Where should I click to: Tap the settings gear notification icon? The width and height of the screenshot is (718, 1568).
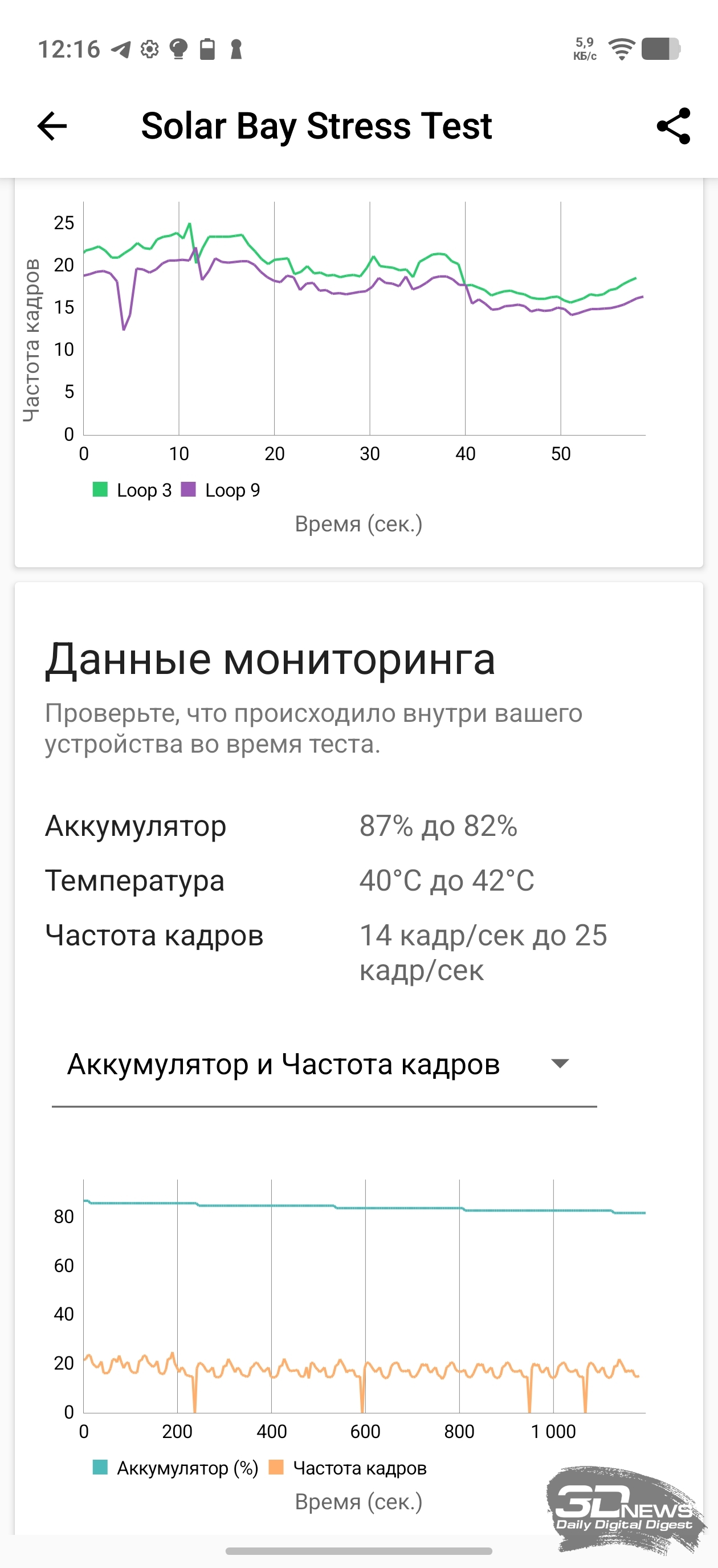149,49
